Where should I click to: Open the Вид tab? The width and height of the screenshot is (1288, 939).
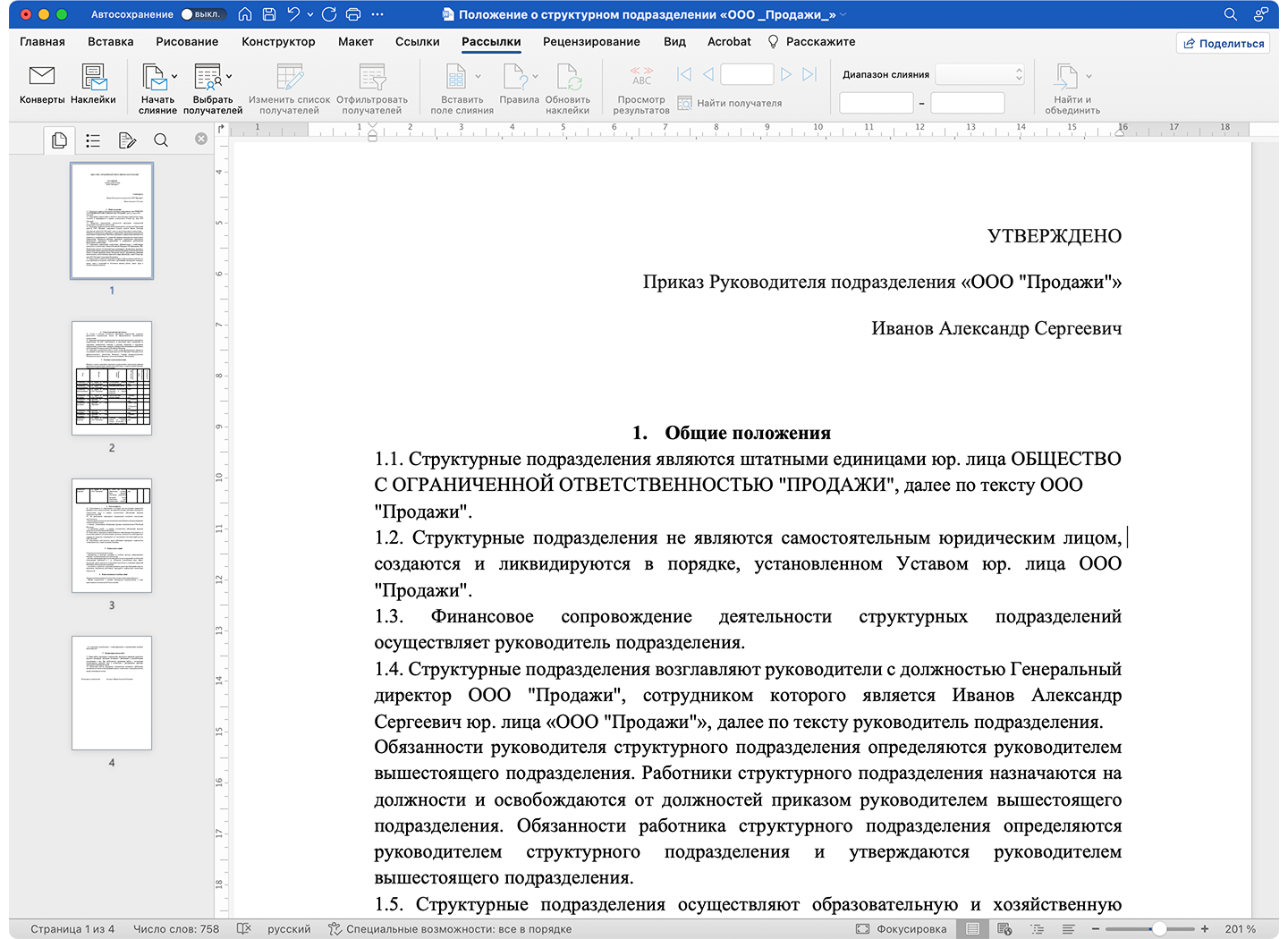click(674, 41)
